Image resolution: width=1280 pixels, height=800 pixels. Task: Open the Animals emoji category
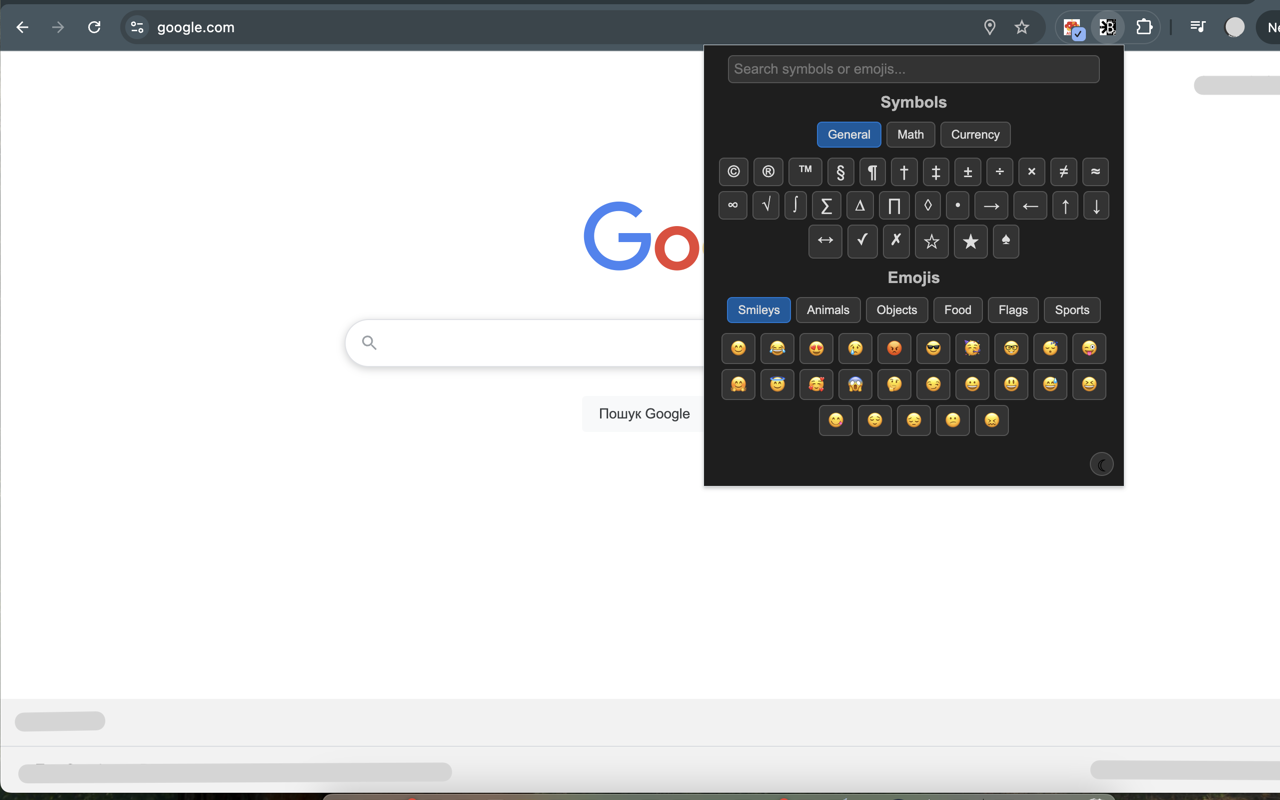828,310
